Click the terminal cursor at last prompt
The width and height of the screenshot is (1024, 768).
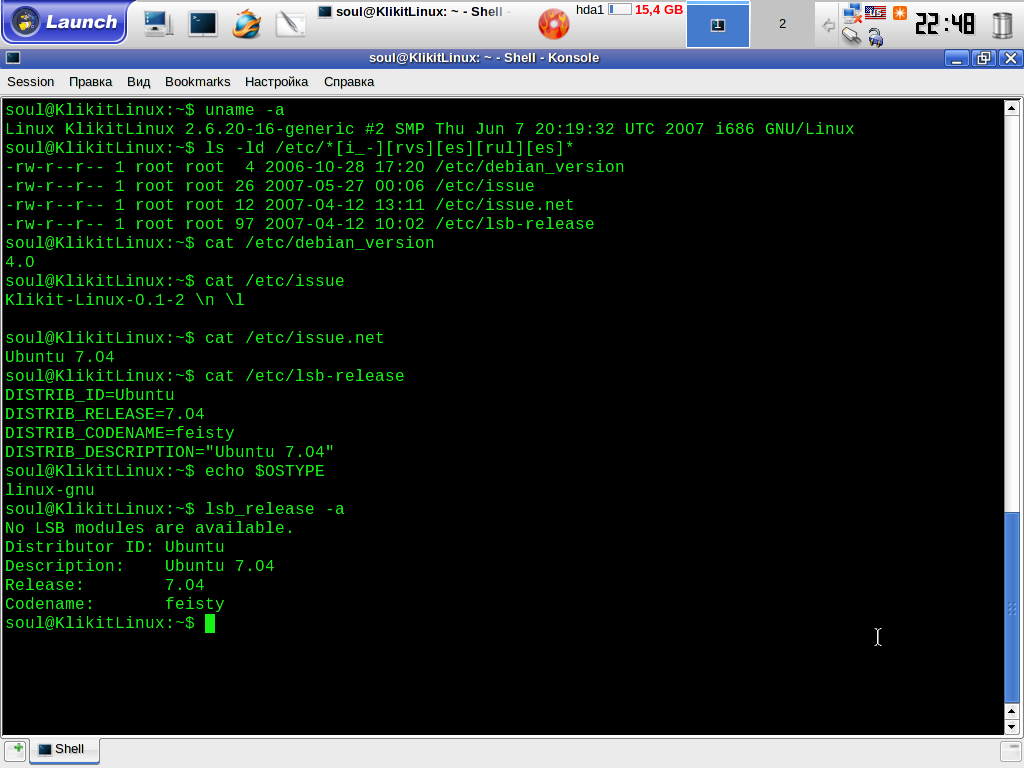click(x=210, y=624)
